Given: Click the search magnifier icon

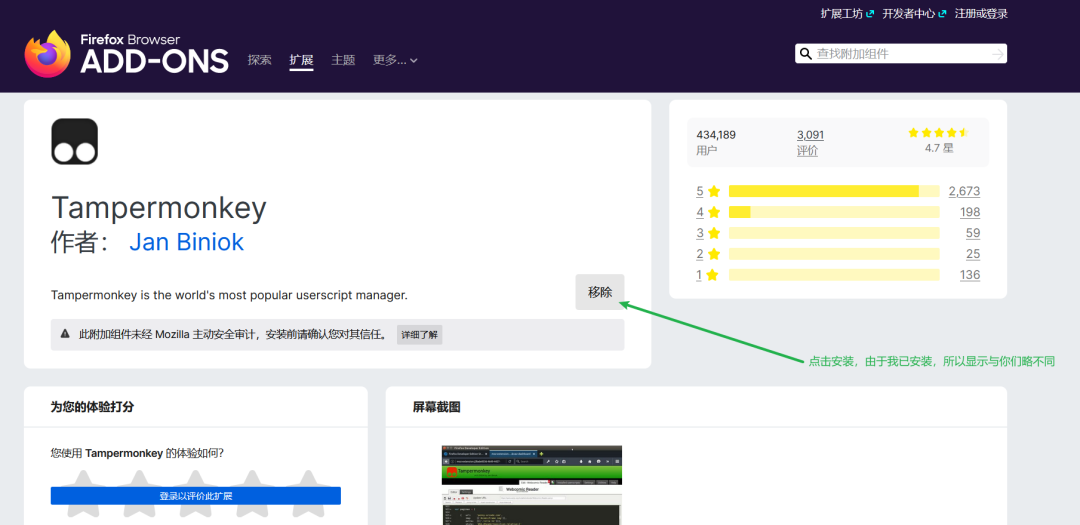Looking at the screenshot, I should [804, 54].
